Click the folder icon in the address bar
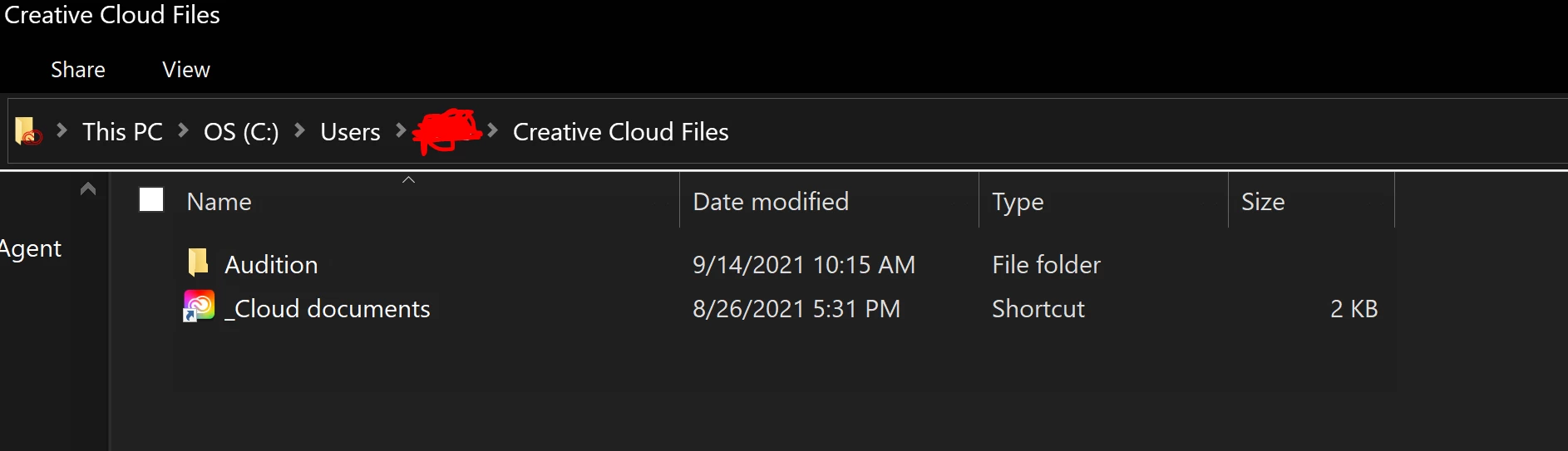Viewport: 1568px width, 451px height. [27, 131]
